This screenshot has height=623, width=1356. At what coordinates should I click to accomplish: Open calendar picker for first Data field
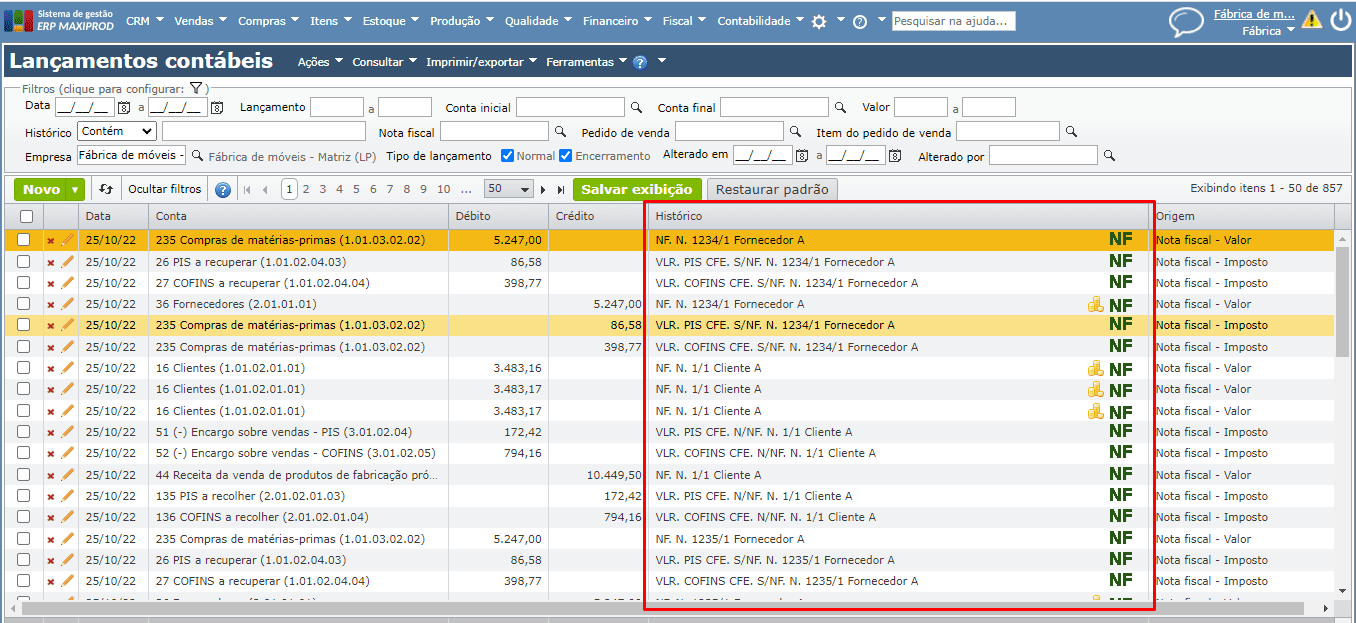(124, 107)
